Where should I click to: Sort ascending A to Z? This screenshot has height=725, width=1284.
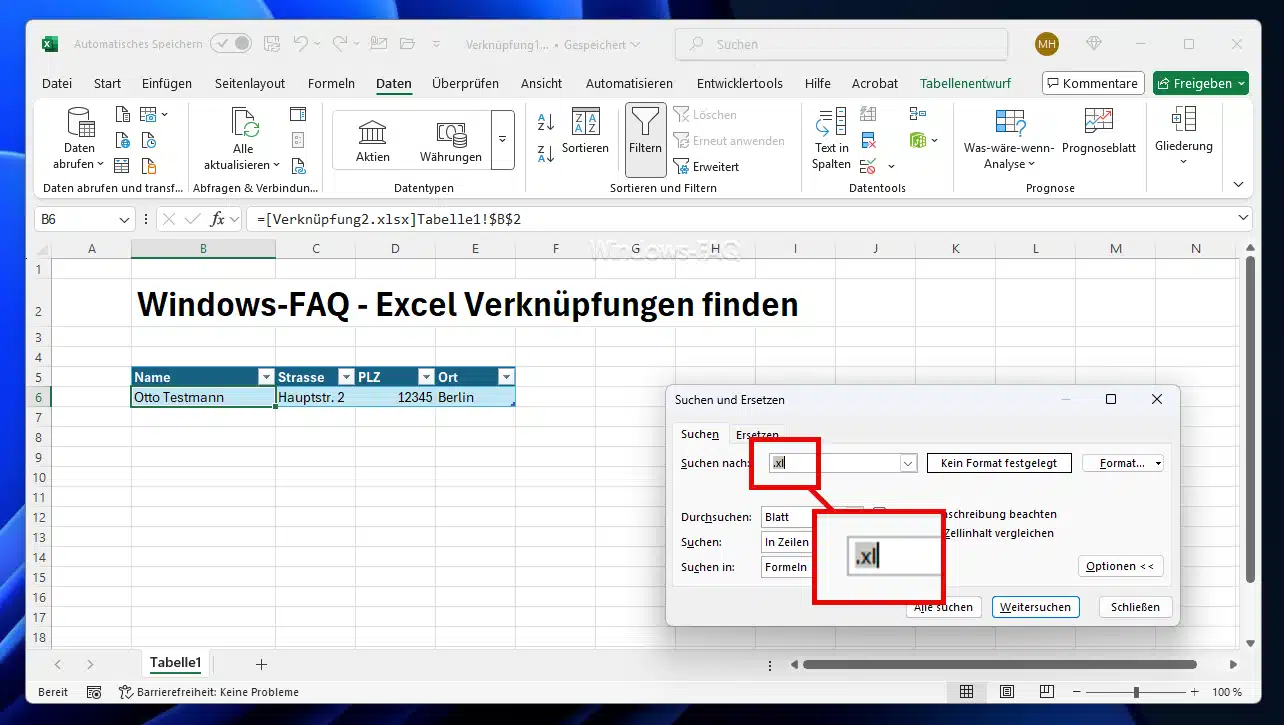point(546,122)
